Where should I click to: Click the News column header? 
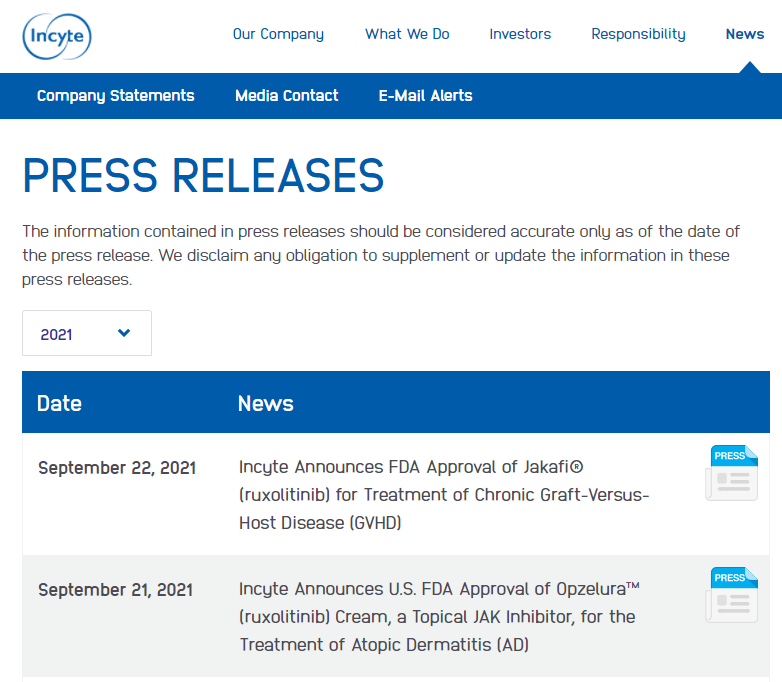click(x=266, y=403)
